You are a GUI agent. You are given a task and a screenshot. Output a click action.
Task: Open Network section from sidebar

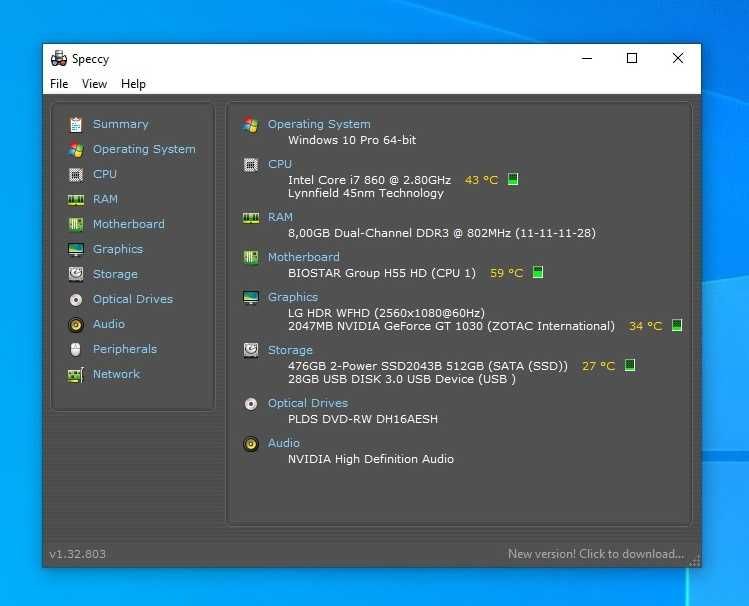click(116, 374)
